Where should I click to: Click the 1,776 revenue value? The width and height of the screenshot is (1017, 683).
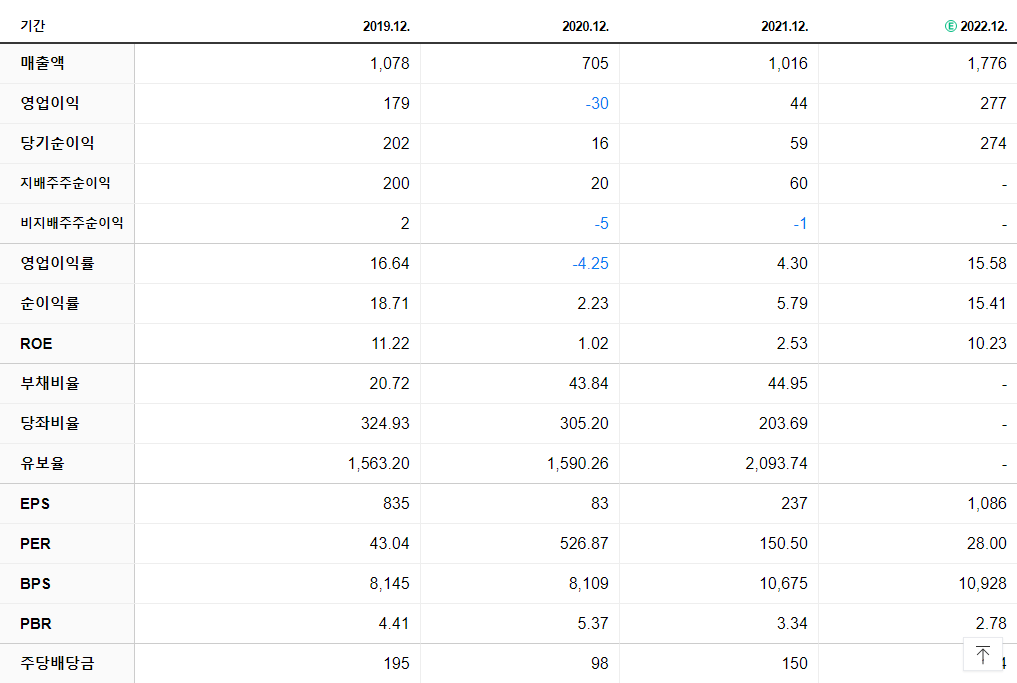pyautogui.click(x=987, y=64)
